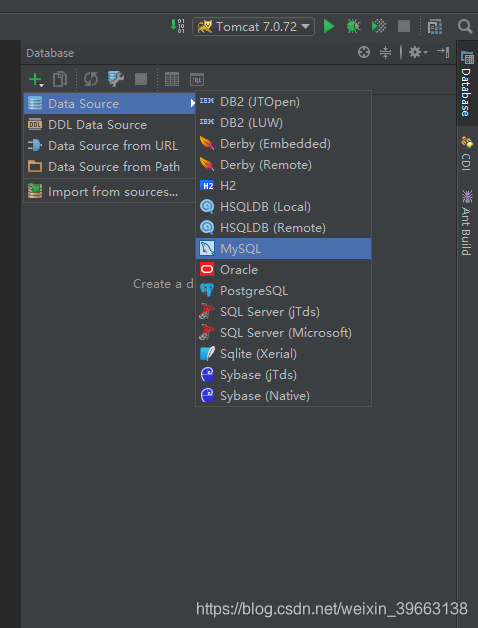Viewport: 478px width, 628px height.
Task: Open the Tomcat 7.0.72 run configuration dropdown
Action: [x=253, y=26]
